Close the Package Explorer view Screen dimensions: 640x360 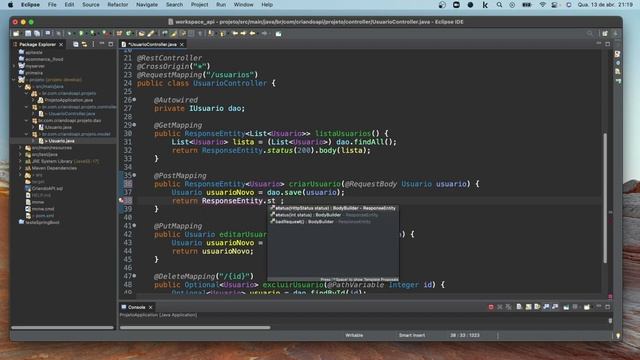(61, 44)
